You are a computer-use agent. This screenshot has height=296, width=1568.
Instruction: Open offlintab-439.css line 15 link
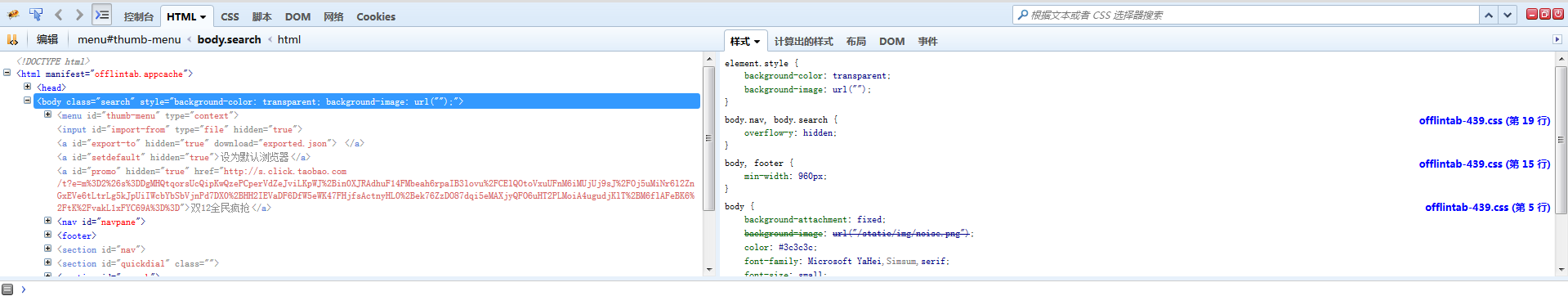coord(1484,164)
